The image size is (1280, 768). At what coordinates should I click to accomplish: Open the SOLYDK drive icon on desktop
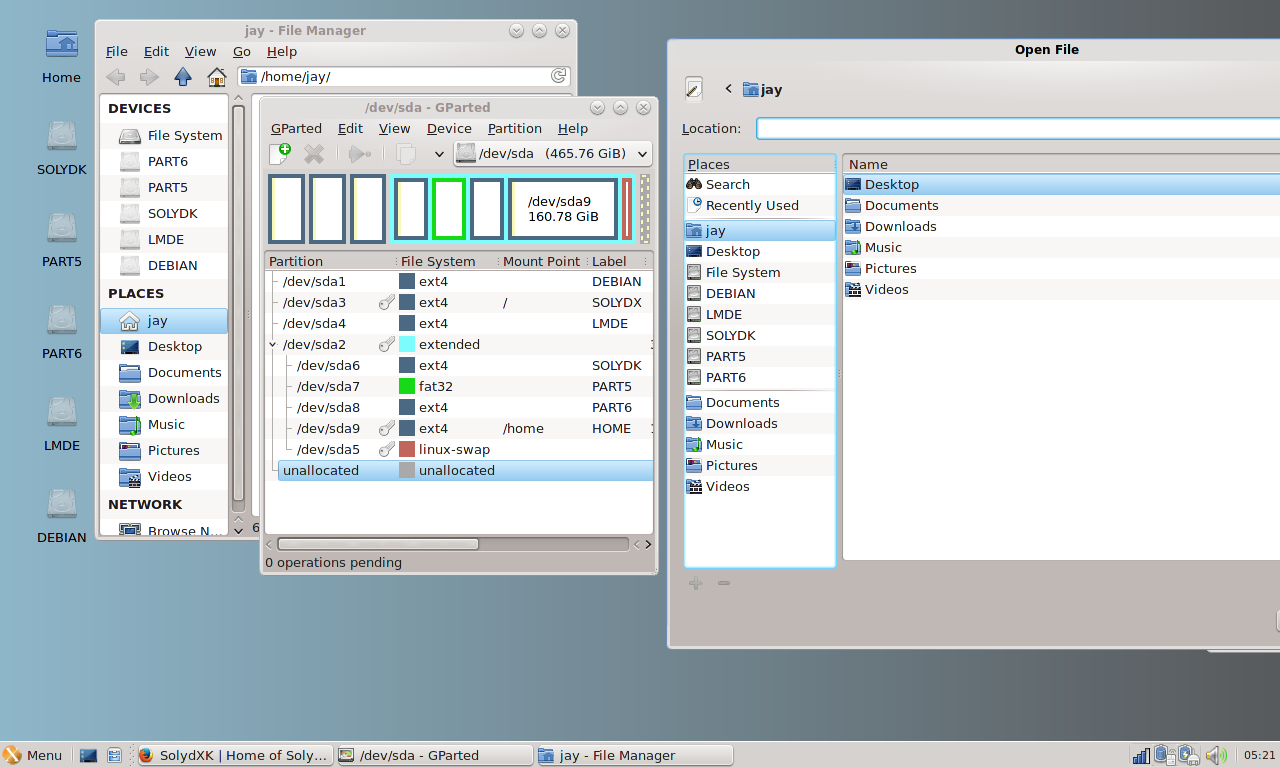click(x=62, y=137)
